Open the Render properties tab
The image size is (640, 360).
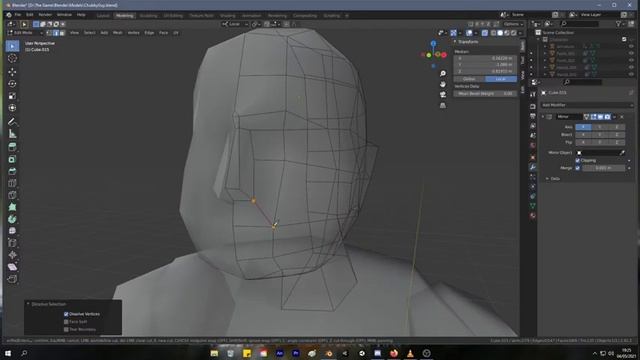[x=533, y=106]
